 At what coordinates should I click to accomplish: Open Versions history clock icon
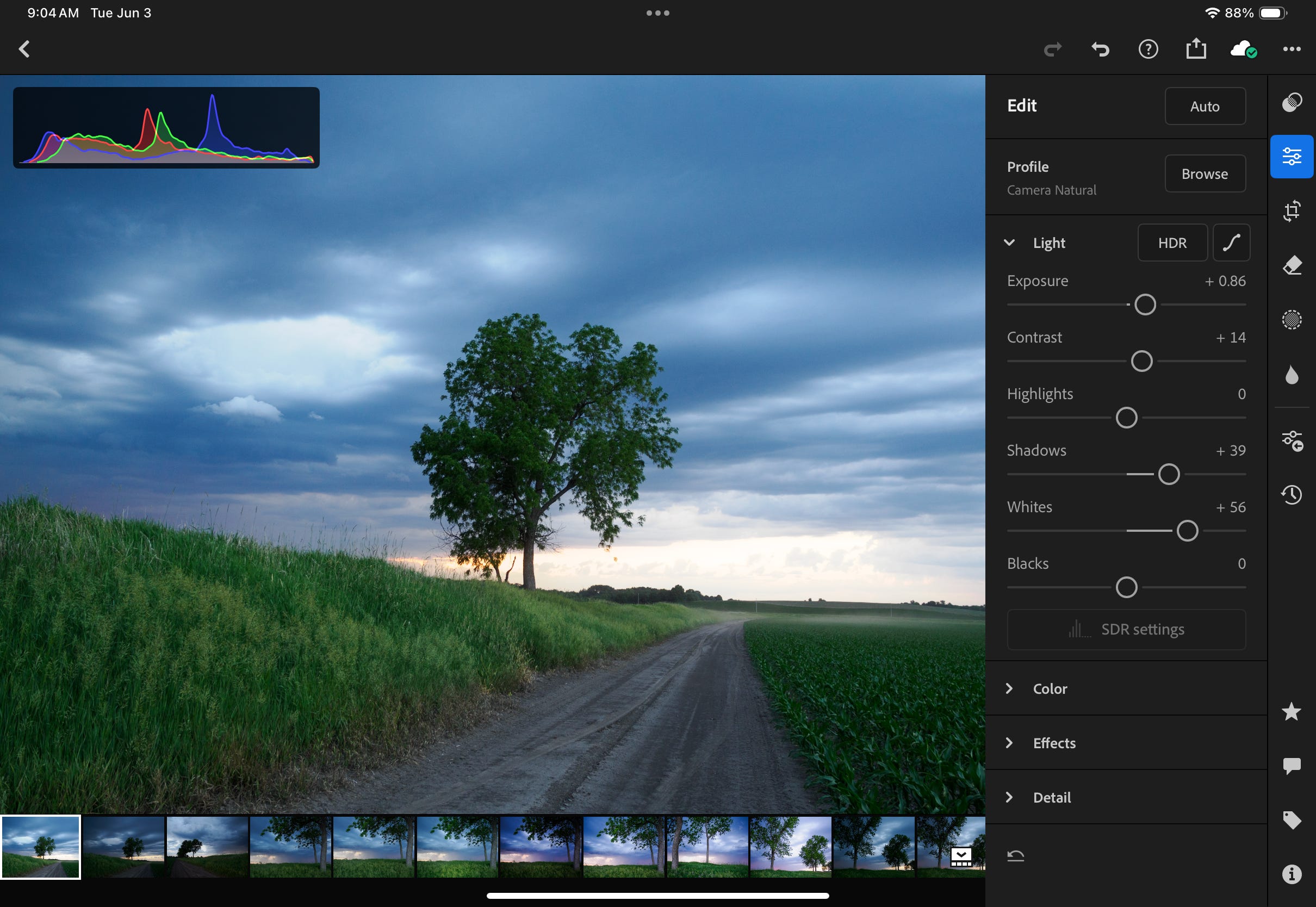click(1292, 494)
